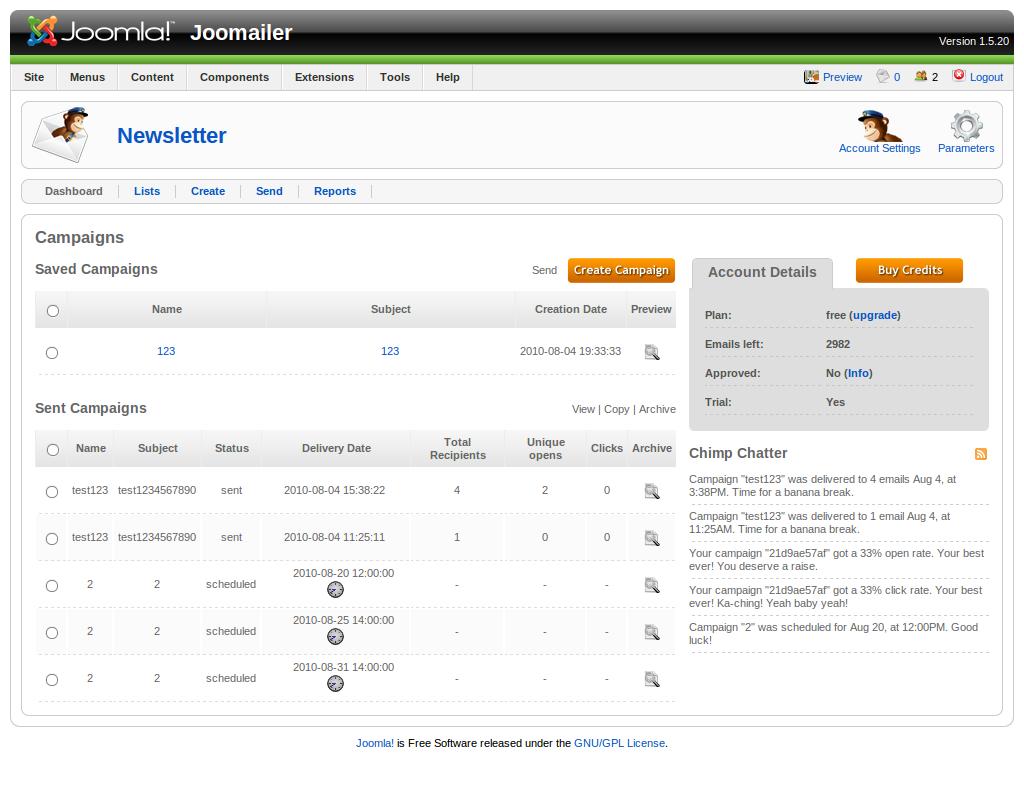Image resolution: width=1024 pixels, height=798 pixels.
Task: Go to the Reports tab
Action: pyautogui.click(x=335, y=191)
